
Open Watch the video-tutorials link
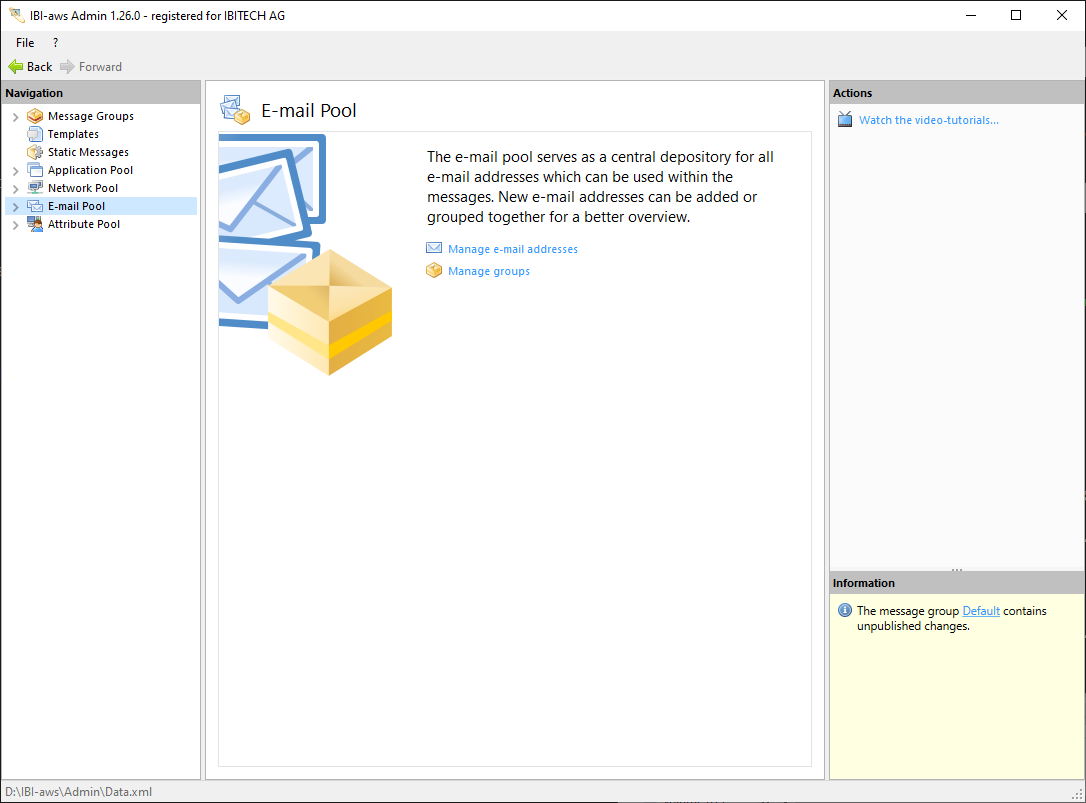click(x=929, y=120)
